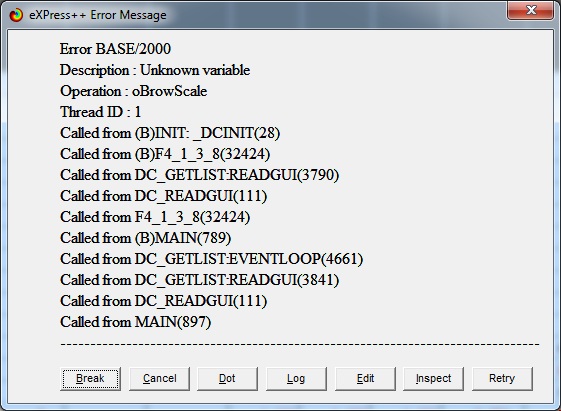Viewport: 561px width, 411px height.
Task: Click the Break button
Action: (x=90, y=379)
